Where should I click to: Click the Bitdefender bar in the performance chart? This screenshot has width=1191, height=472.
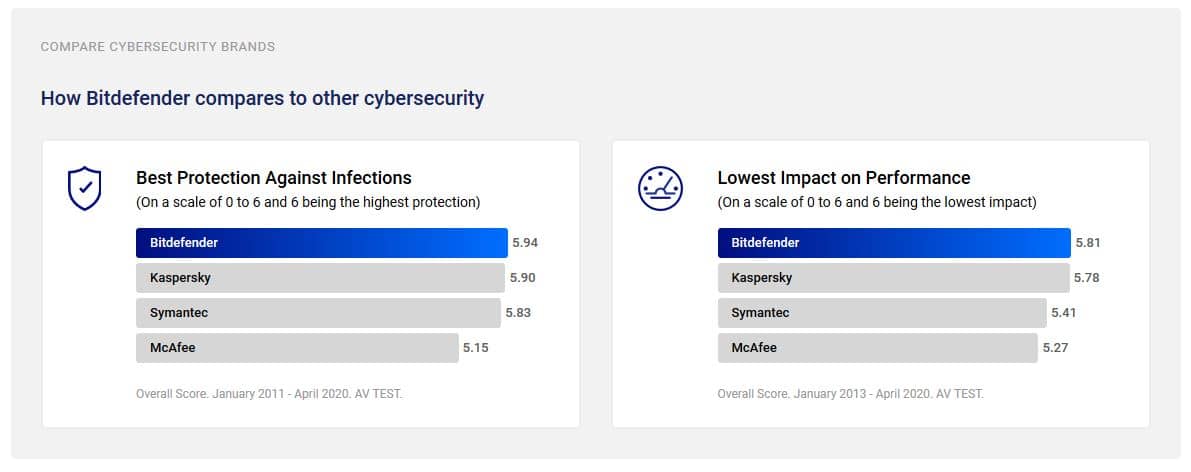[893, 243]
